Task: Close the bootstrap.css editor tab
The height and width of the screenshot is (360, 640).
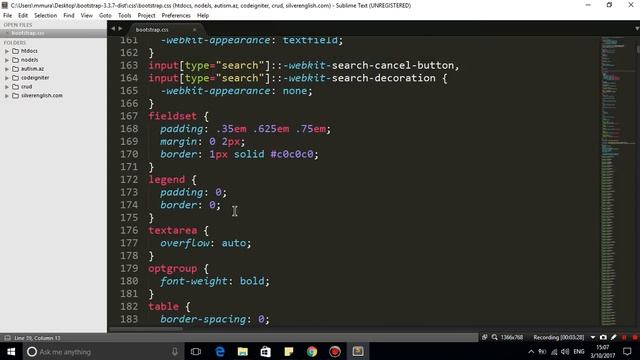Action: coord(195,30)
